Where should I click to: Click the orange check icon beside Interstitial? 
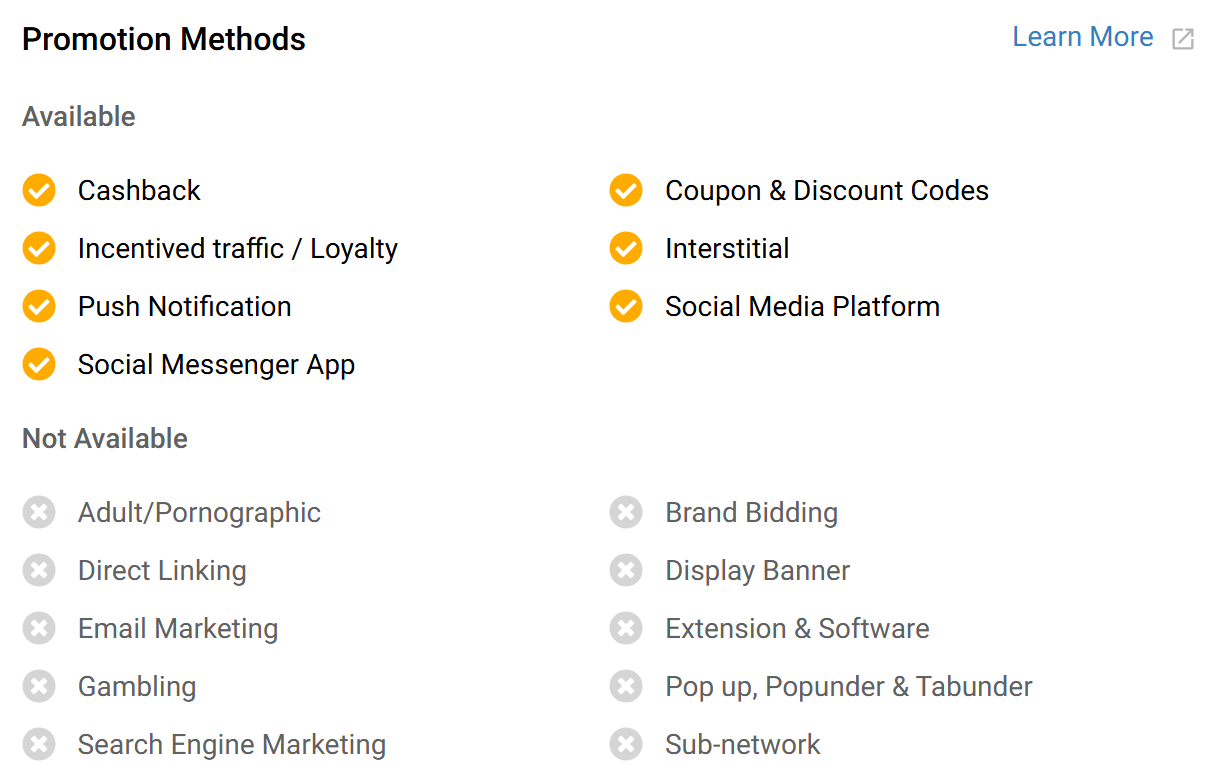pos(626,248)
